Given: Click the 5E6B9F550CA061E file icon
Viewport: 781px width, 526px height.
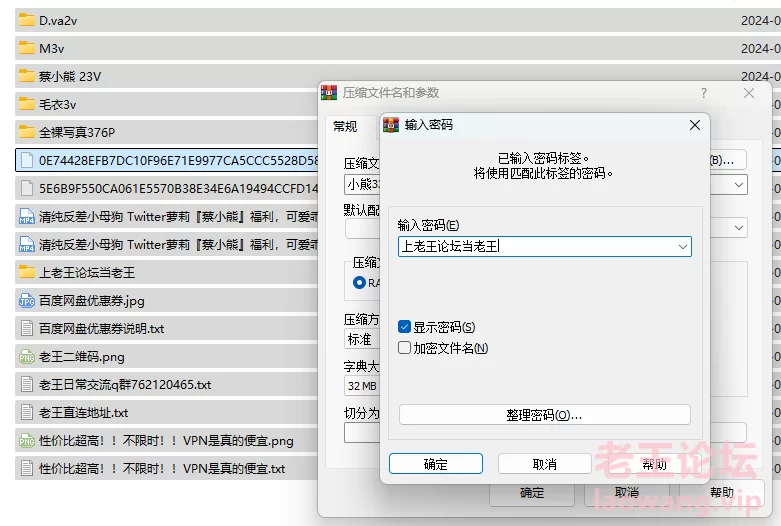Looking at the screenshot, I should (x=26, y=188).
